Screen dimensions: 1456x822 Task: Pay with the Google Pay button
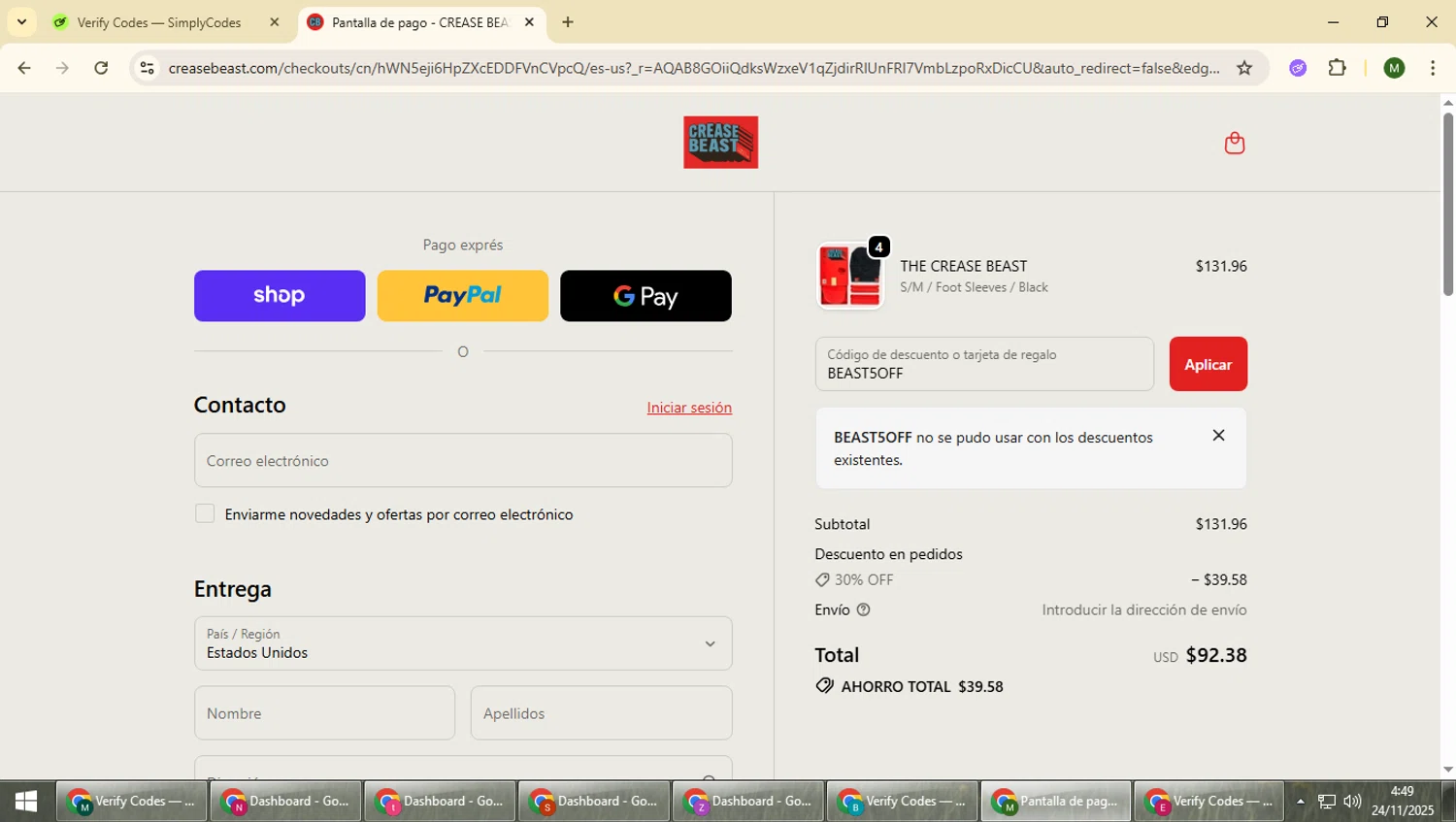[x=645, y=296]
